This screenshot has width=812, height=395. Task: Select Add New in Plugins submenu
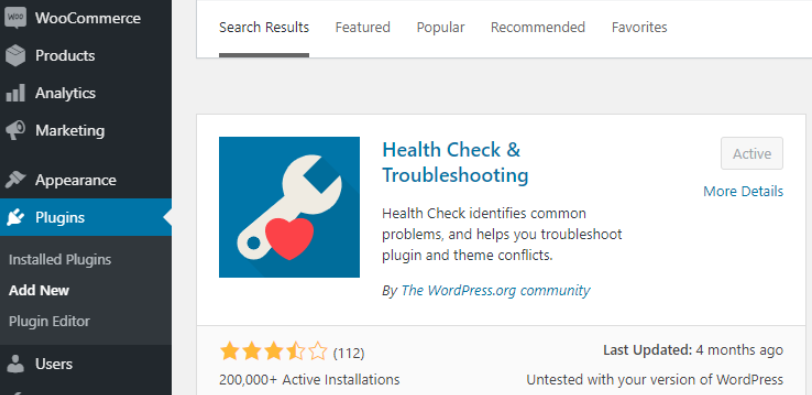tap(39, 290)
